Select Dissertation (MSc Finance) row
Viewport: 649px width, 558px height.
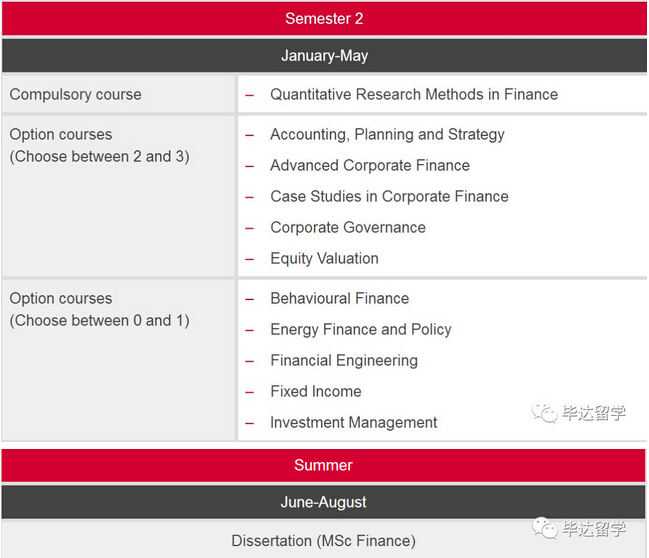[x=323, y=540]
